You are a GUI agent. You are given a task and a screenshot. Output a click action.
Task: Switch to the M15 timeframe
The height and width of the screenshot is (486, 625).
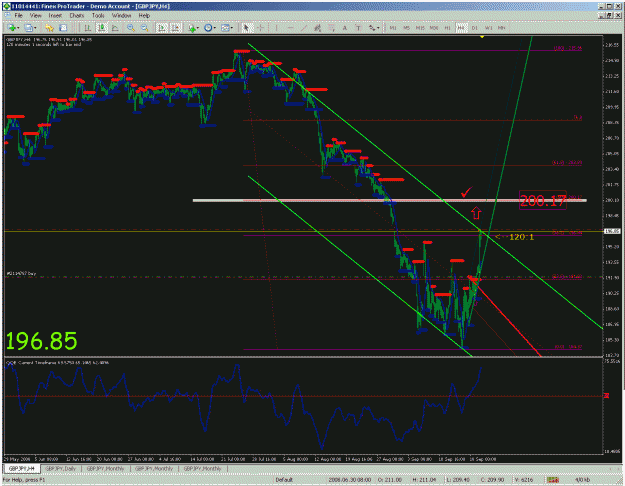pyautogui.click(x=420, y=28)
